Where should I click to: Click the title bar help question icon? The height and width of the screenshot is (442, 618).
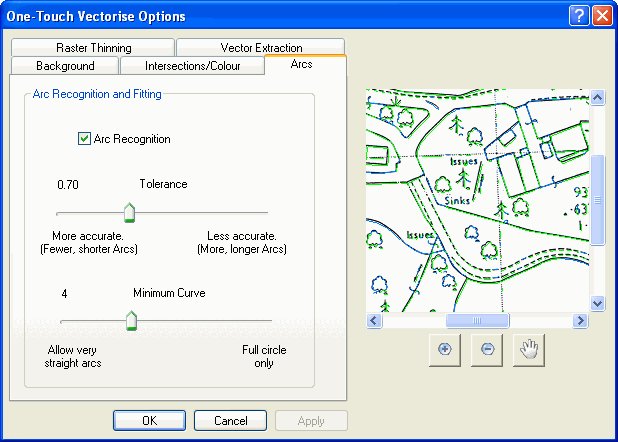(579, 16)
